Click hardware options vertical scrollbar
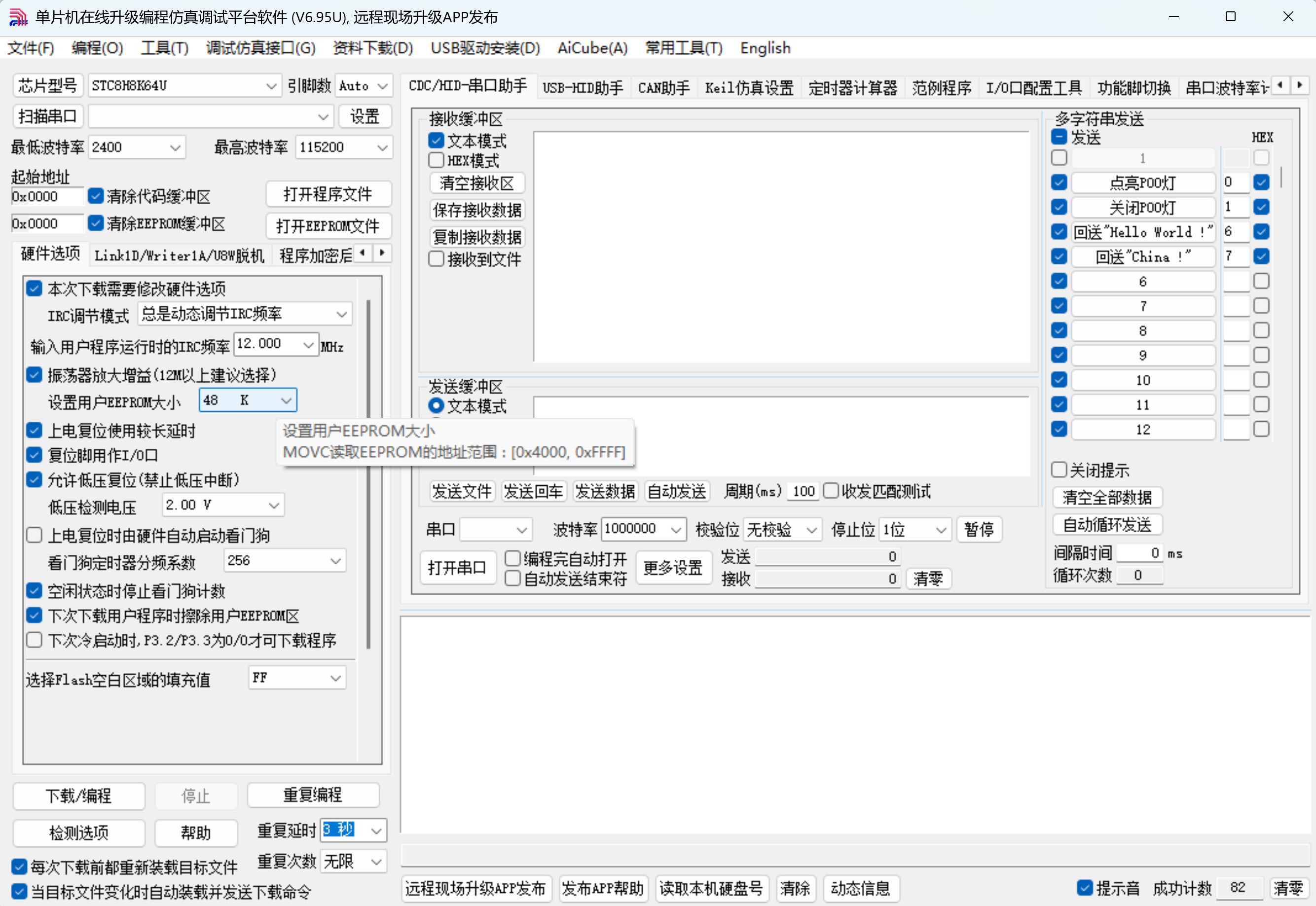The image size is (1316, 906). [368, 474]
